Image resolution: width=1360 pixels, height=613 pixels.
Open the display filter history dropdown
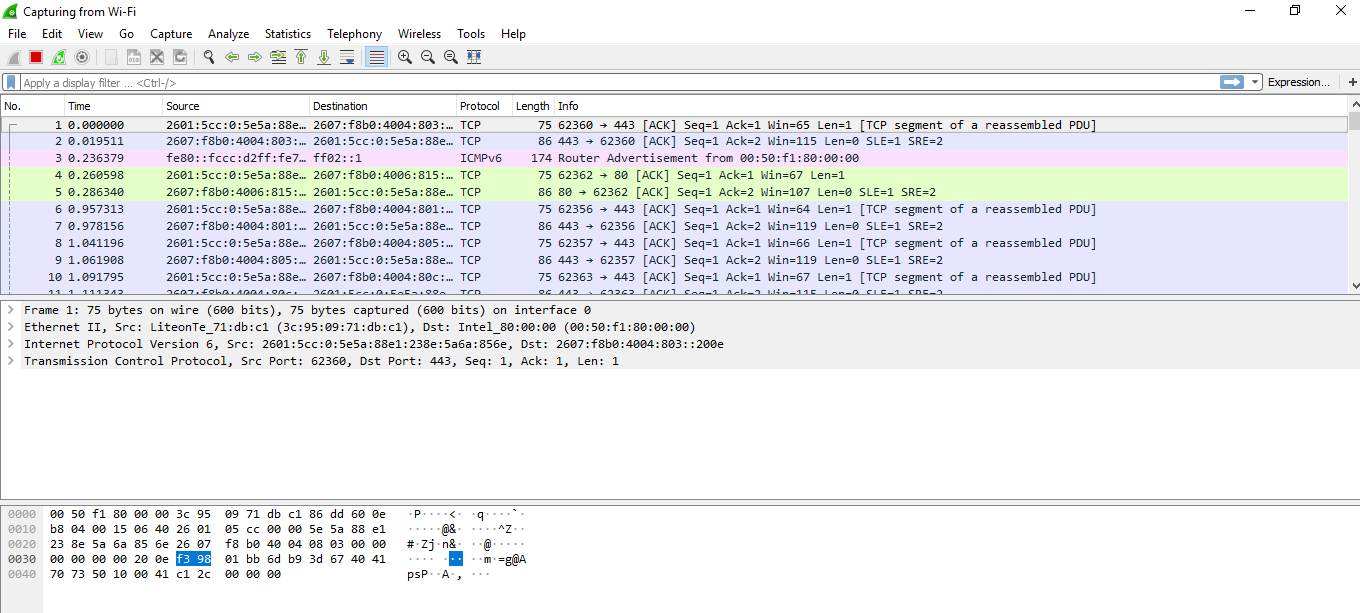pos(1255,81)
